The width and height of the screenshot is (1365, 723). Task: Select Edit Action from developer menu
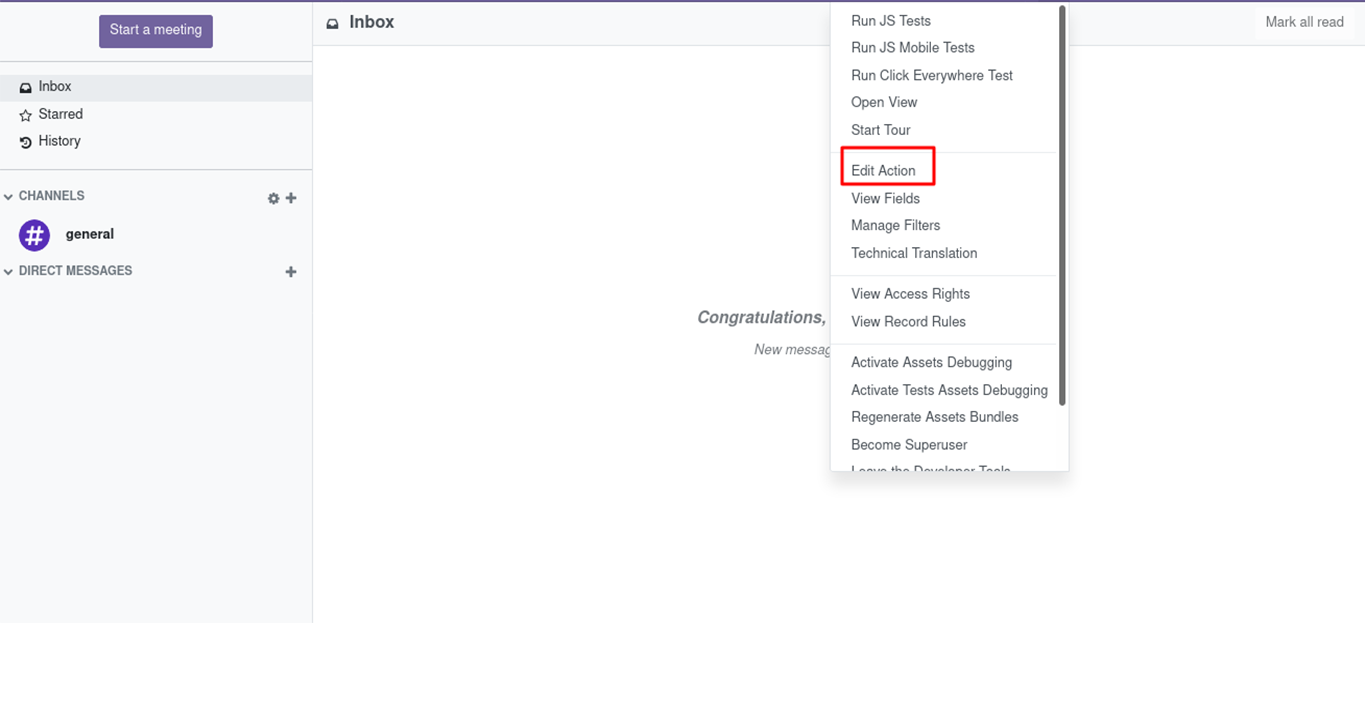click(x=883, y=171)
